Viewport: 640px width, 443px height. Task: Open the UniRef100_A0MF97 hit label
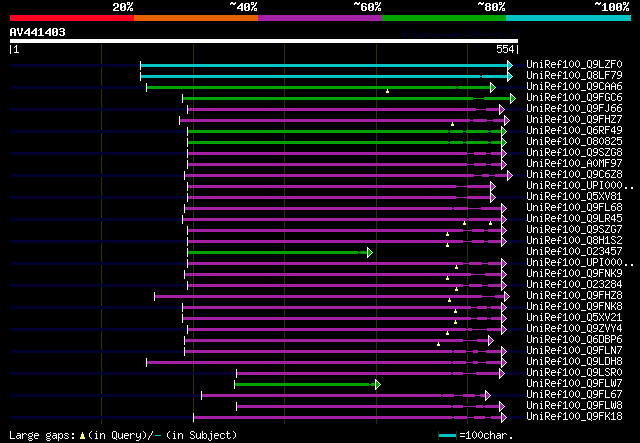574,164
